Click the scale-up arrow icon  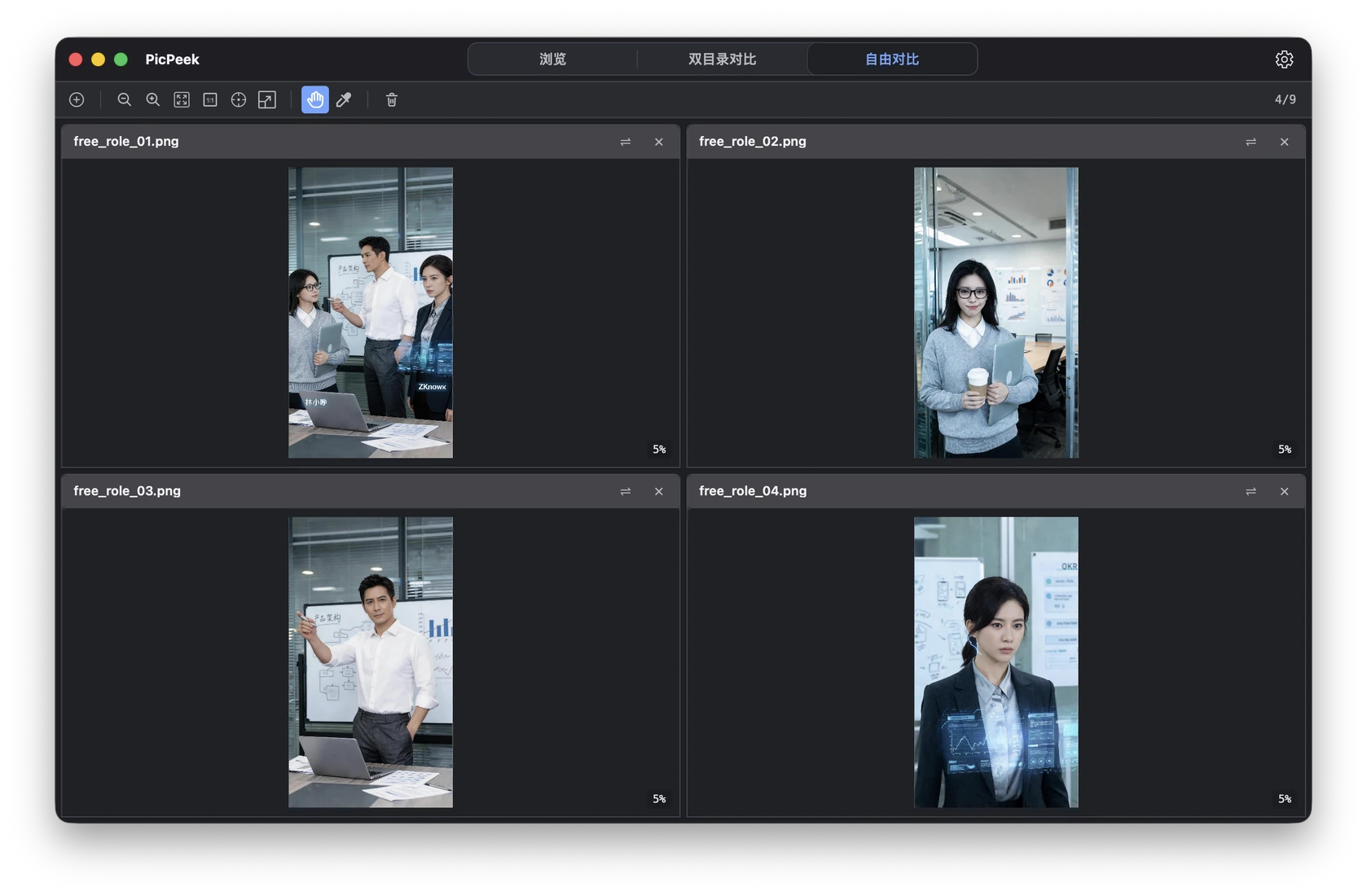coord(267,99)
